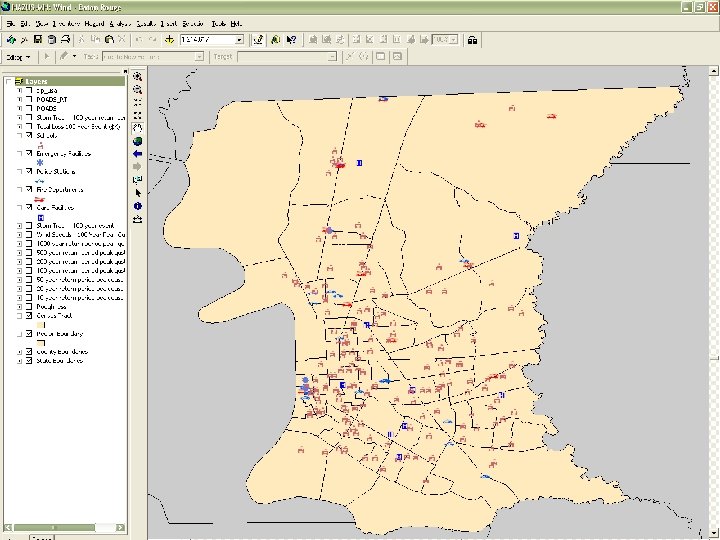Select the Identify info tool
This screenshot has width=720, height=540.
point(137,205)
